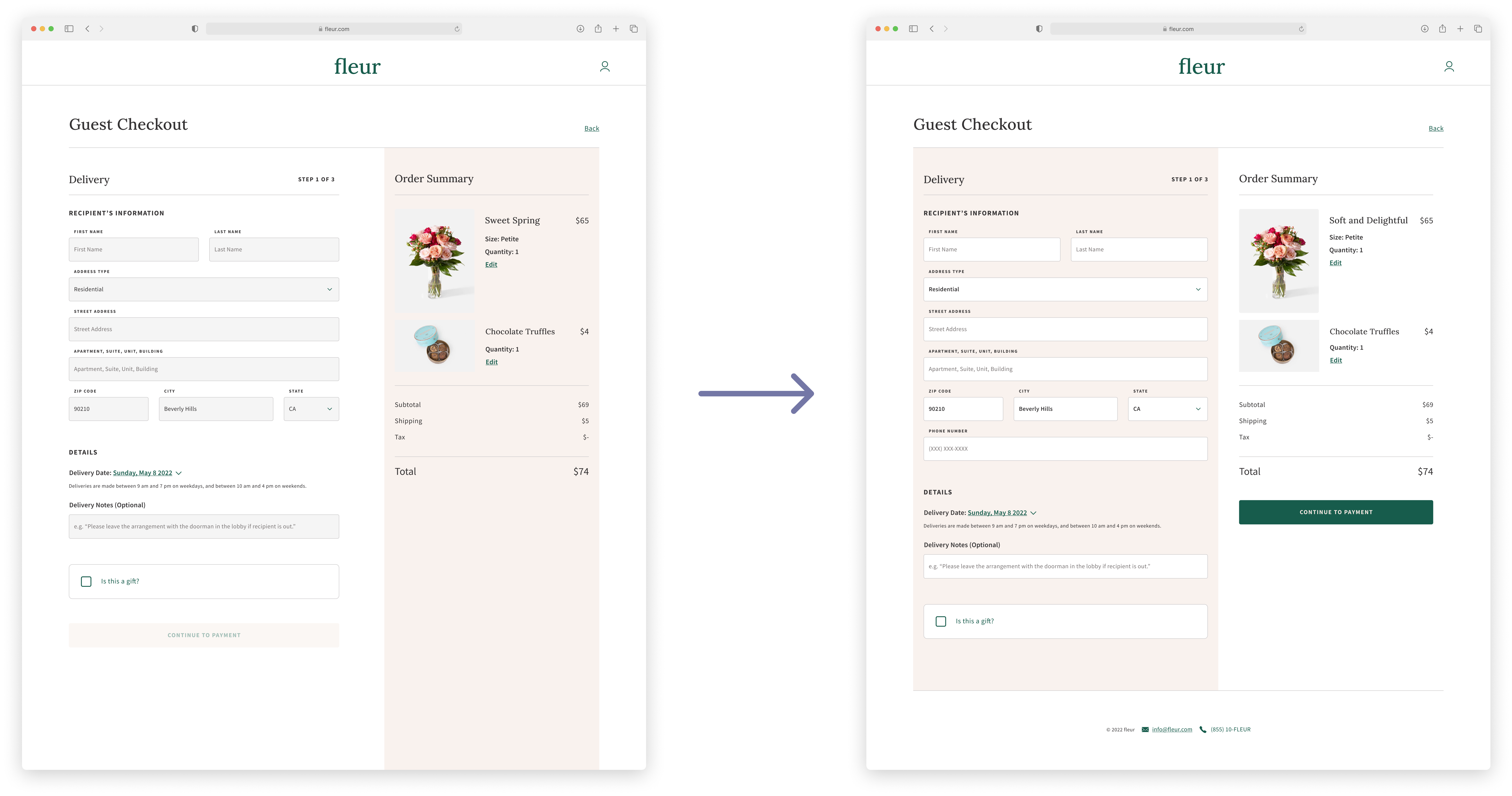
Task: Click fleur logo in right window
Action: [1202, 66]
